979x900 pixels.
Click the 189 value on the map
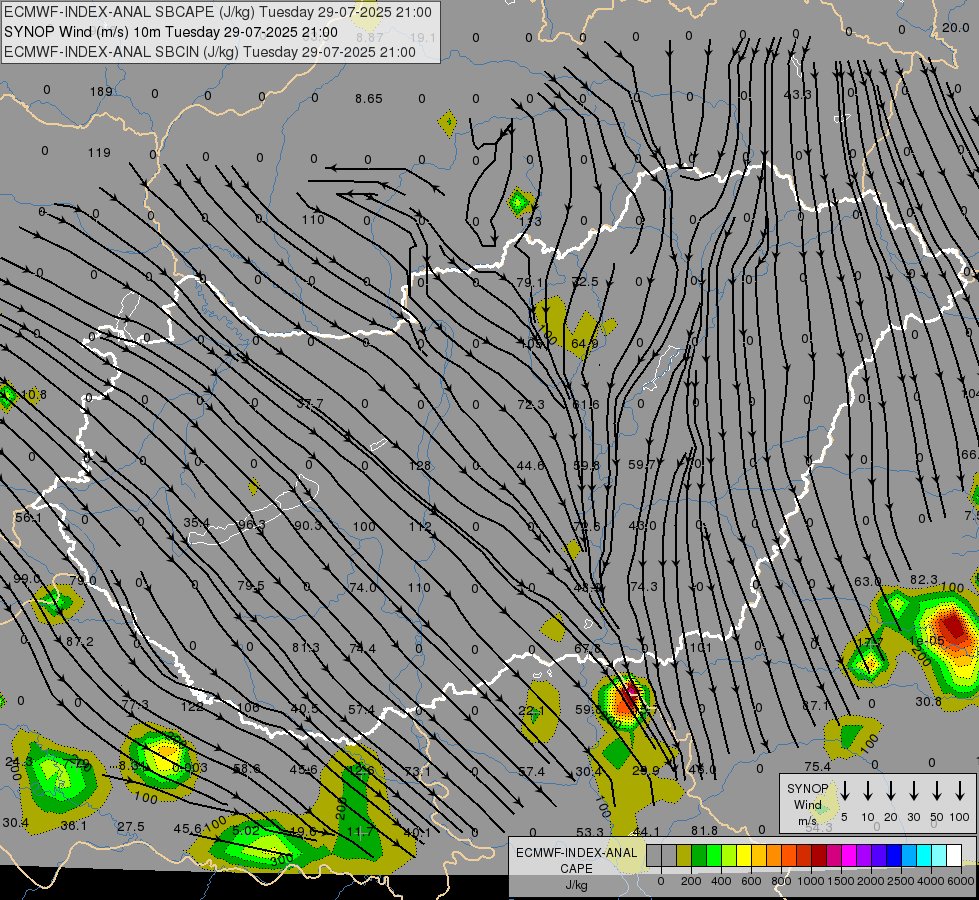click(101, 92)
